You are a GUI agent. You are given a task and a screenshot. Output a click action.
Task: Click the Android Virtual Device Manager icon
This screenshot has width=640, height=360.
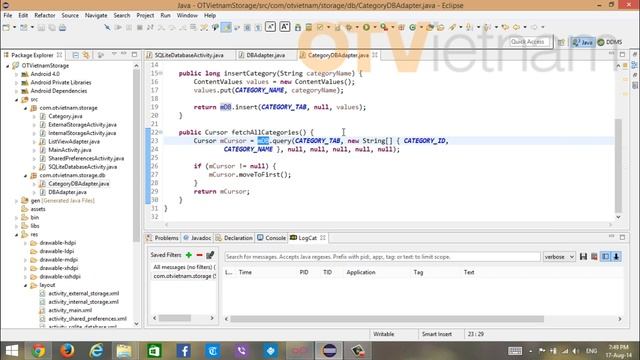(x=309, y=27)
